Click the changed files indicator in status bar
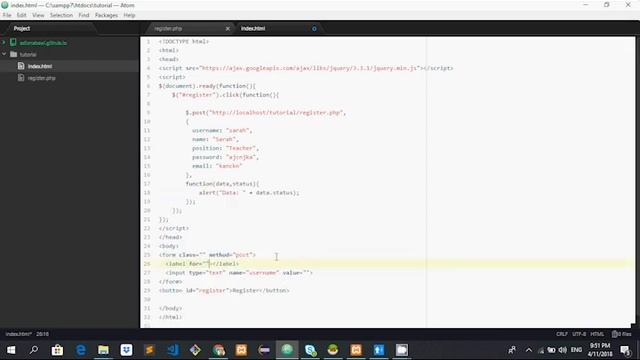 (622, 334)
